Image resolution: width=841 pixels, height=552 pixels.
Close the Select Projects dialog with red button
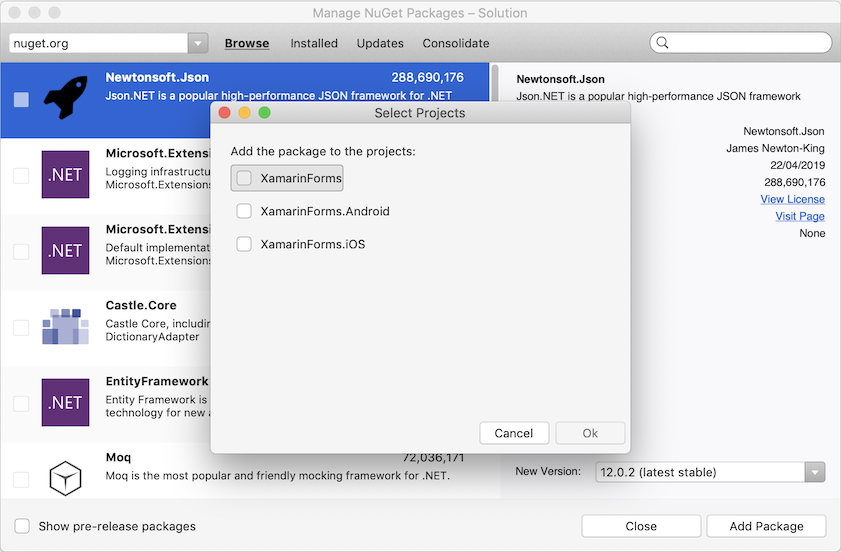click(225, 113)
